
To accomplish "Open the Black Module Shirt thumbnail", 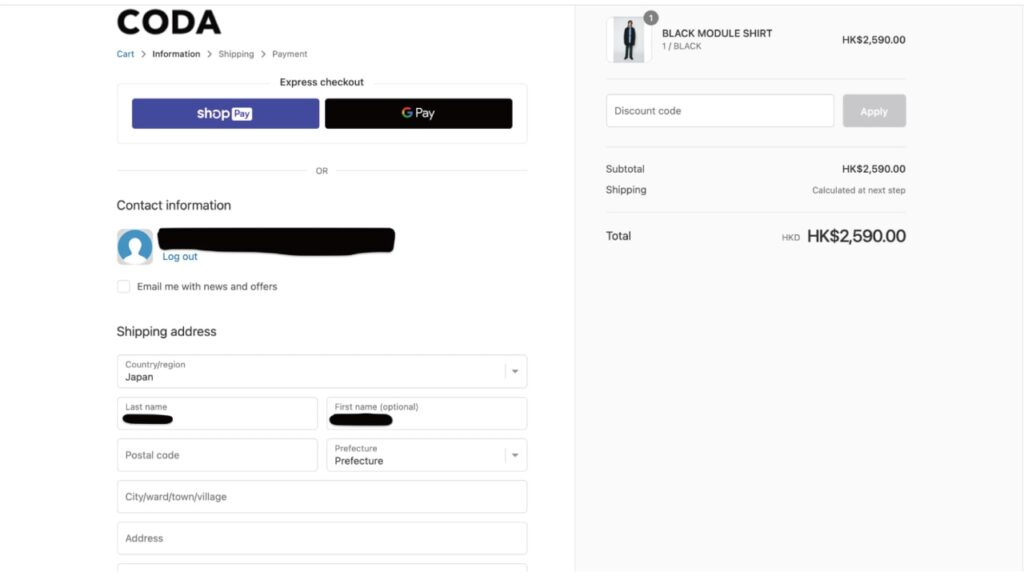I will coord(628,40).
